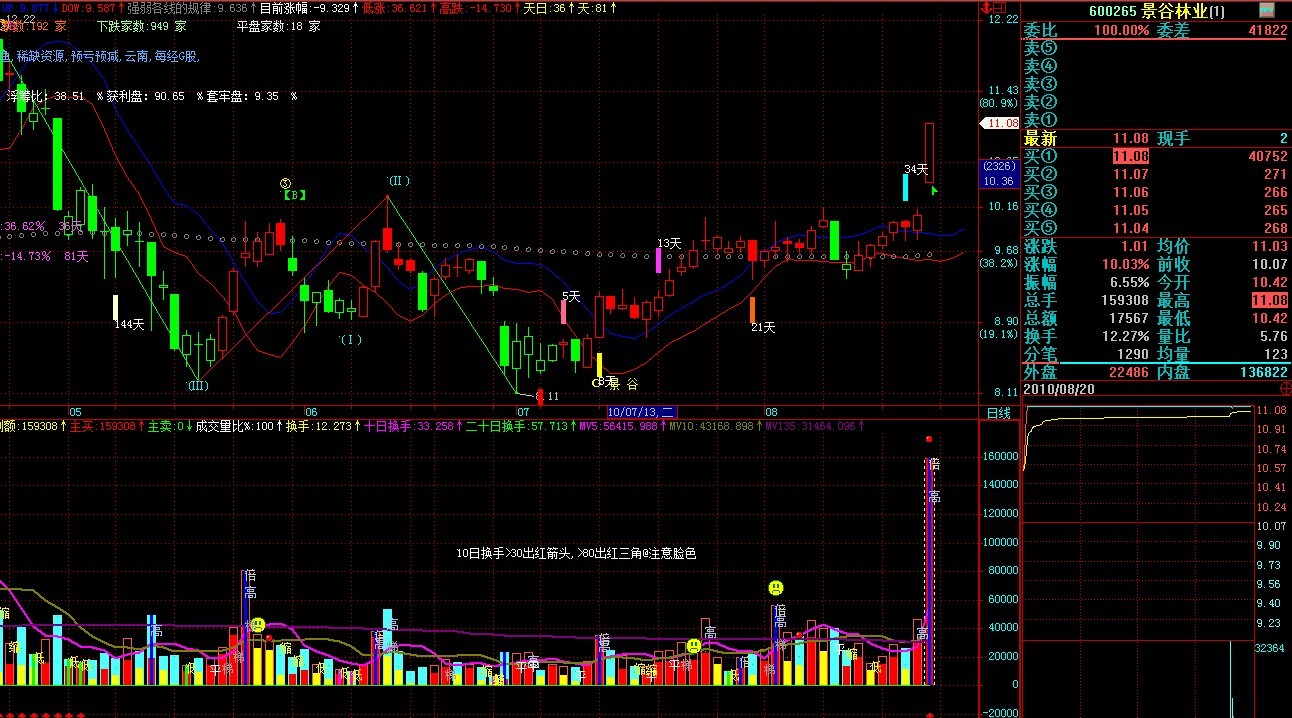
Task: Click the 21天 cycle label
Action: 763,327
